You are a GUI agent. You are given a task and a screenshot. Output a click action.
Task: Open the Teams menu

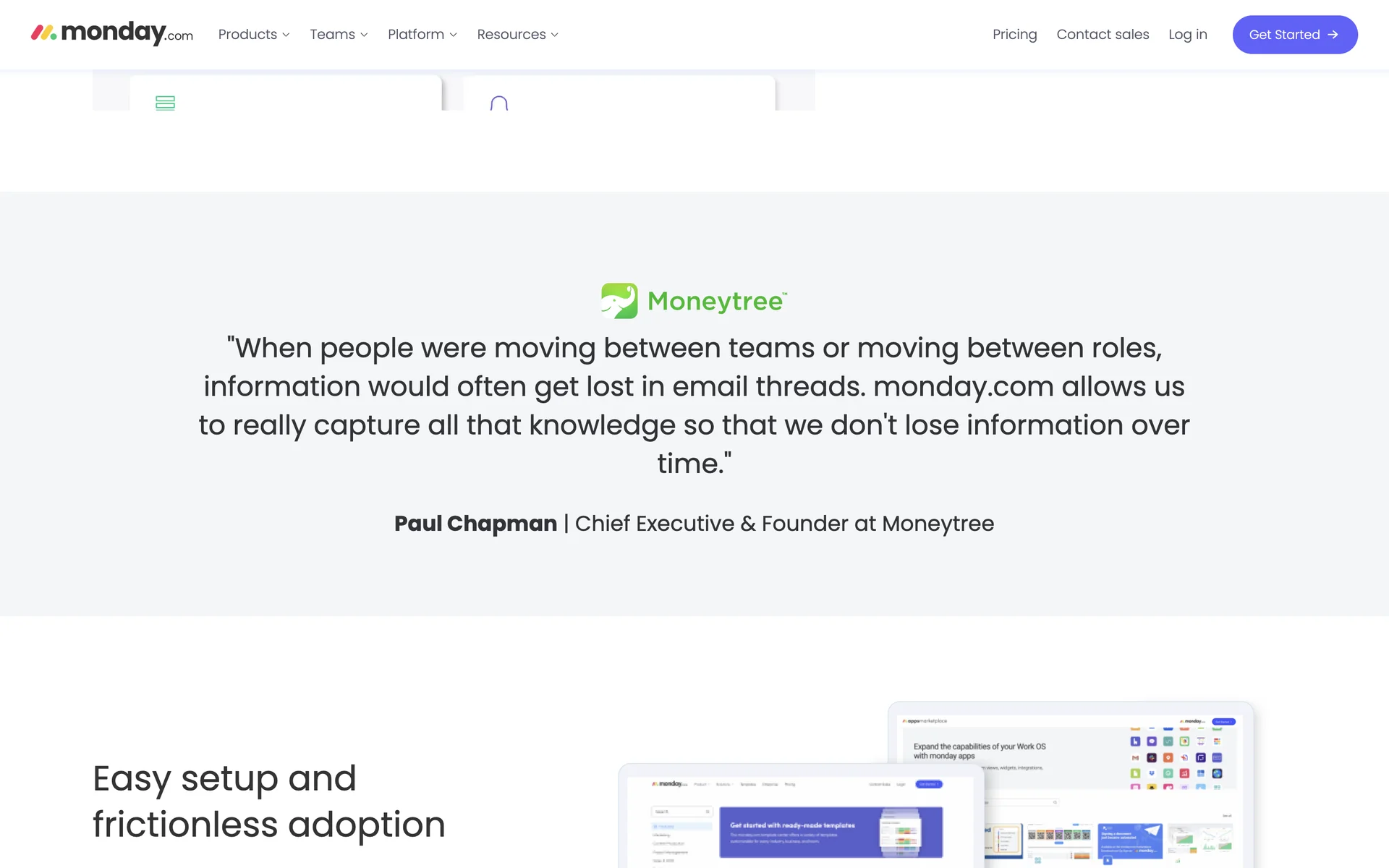332,35
